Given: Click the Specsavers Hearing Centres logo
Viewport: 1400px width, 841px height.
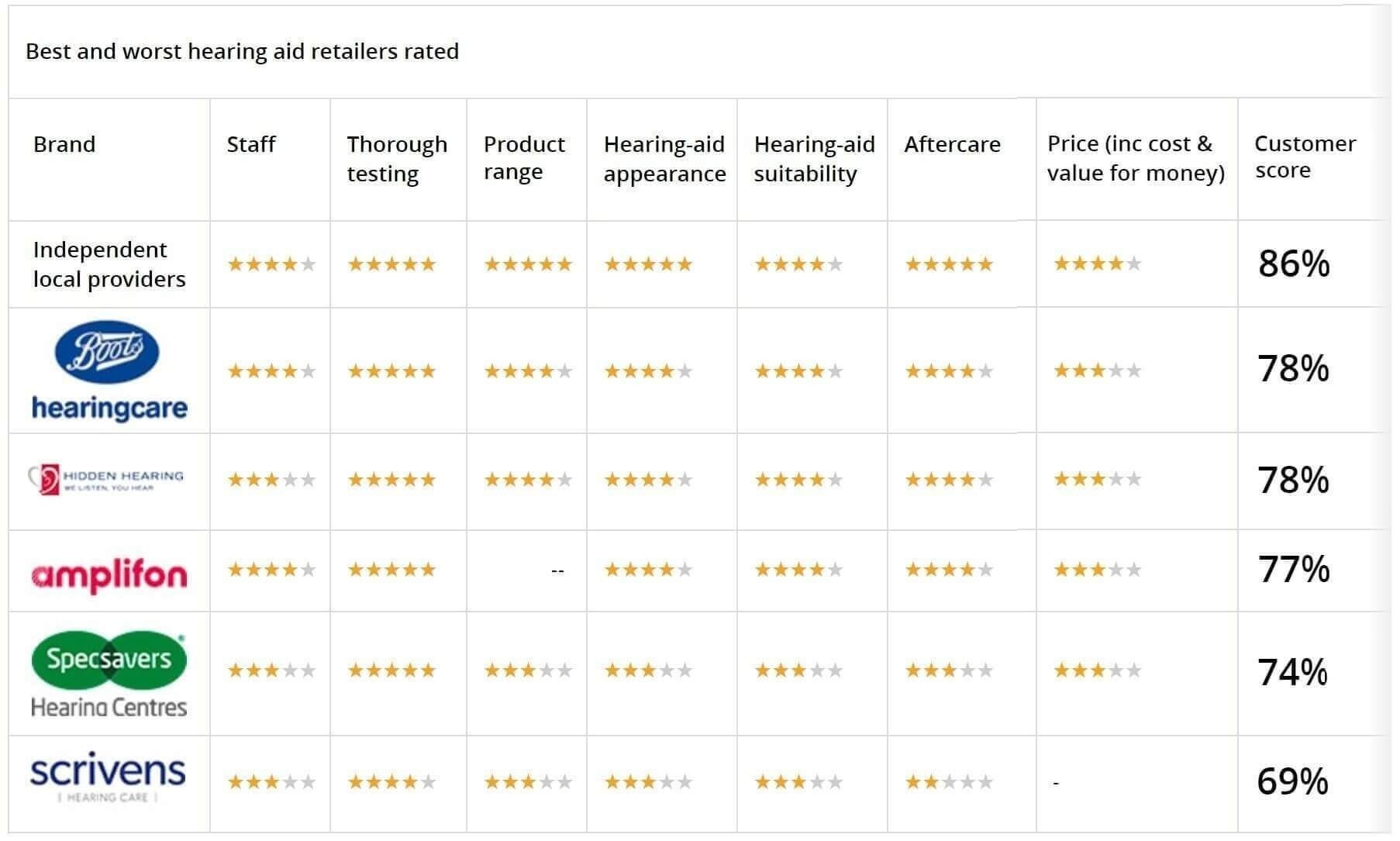Looking at the screenshot, I should click(109, 674).
